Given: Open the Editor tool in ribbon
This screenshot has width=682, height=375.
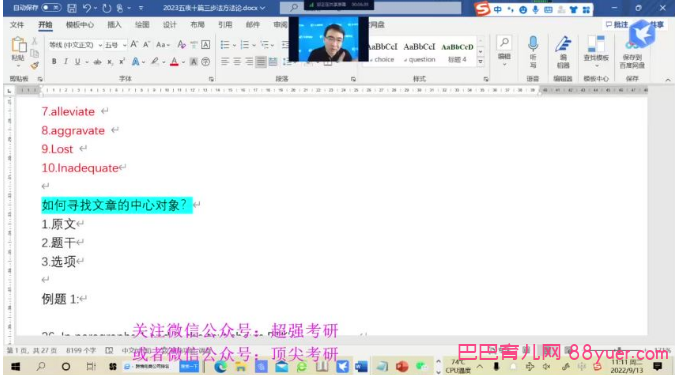Looking at the screenshot, I should coord(563,52).
